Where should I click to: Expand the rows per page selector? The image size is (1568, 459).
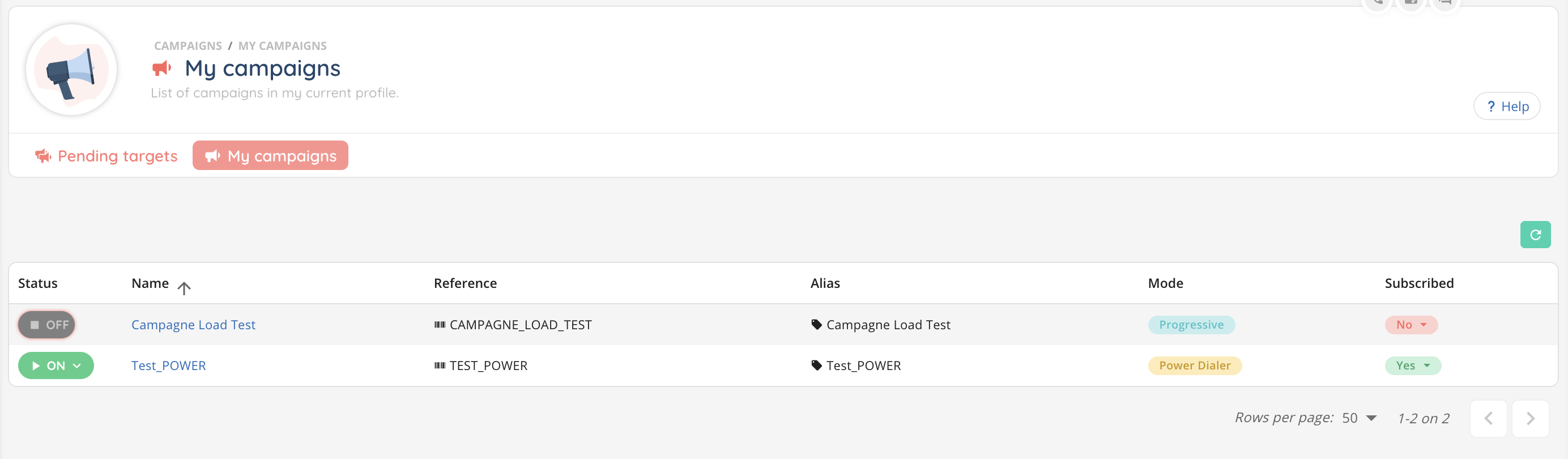click(x=1358, y=418)
